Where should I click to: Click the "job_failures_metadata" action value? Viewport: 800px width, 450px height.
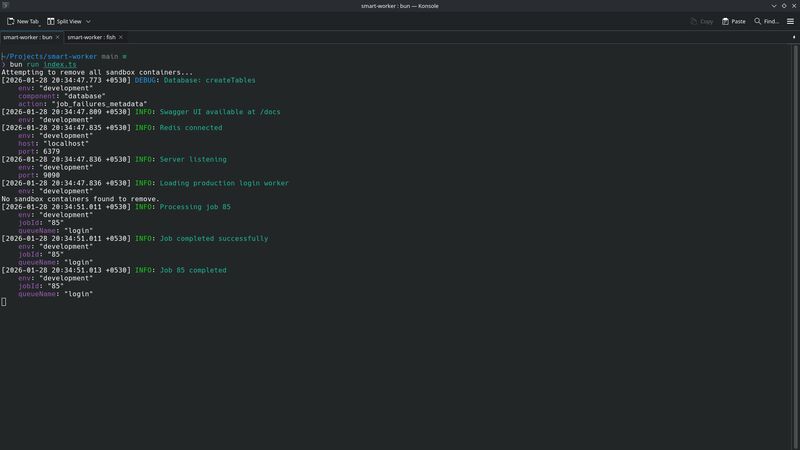(99, 104)
